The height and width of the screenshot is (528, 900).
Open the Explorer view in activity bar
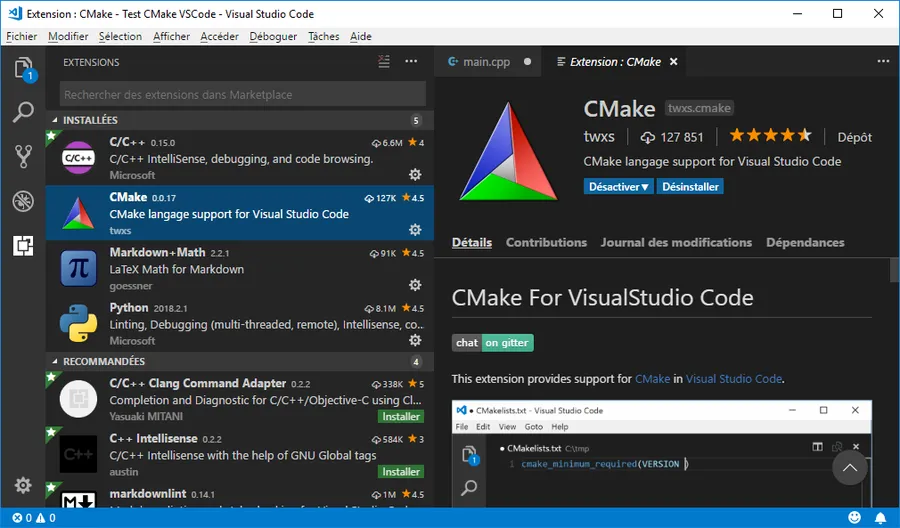coord(23,68)
